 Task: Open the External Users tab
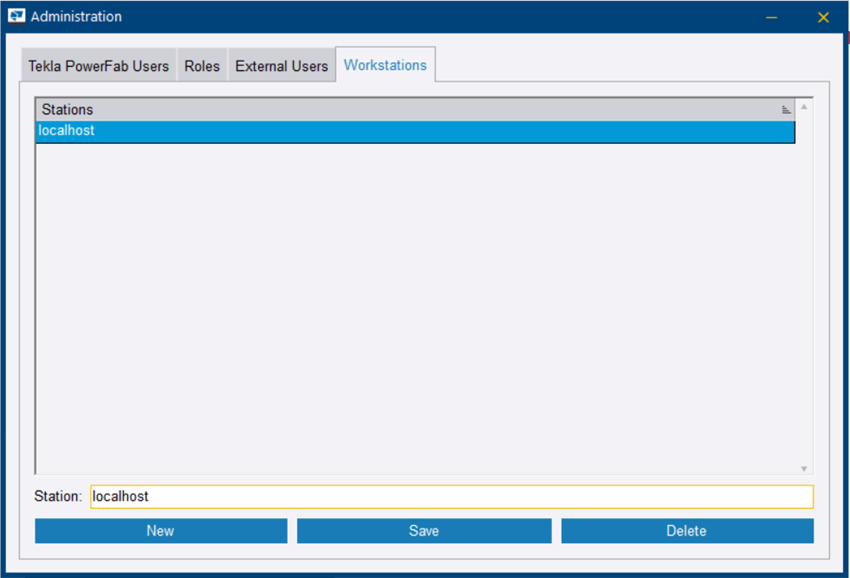tap(281, 66)
